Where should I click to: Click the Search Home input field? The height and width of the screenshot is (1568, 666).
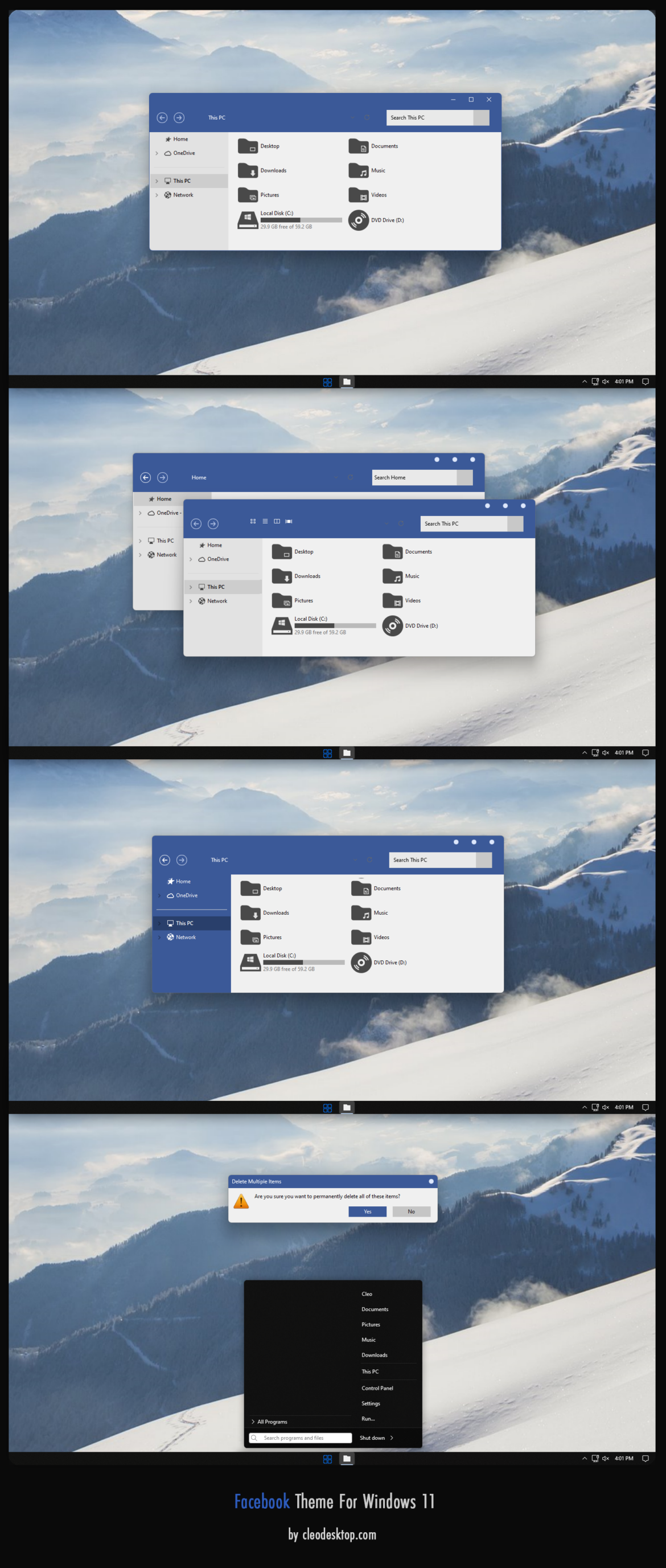tap(414, 477)
